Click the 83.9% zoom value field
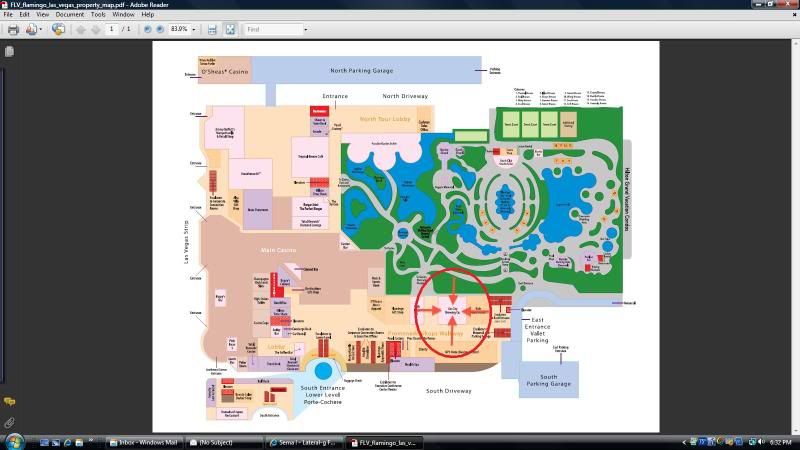Viewport: 800px width, 450px height. [x=180, y=29]
